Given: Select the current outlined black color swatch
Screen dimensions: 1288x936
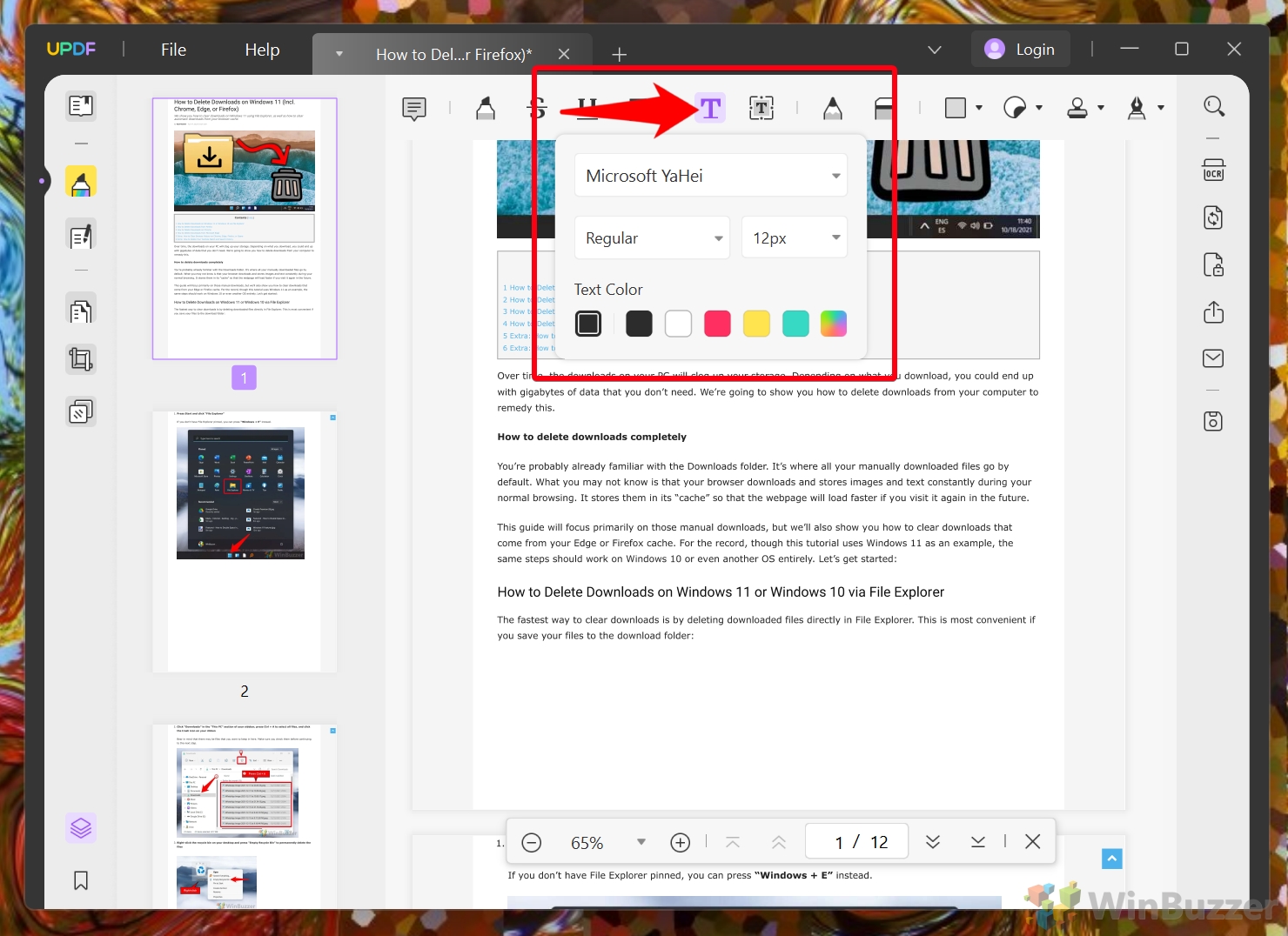Looking at the screenshot, I should [x=588, y=324].
